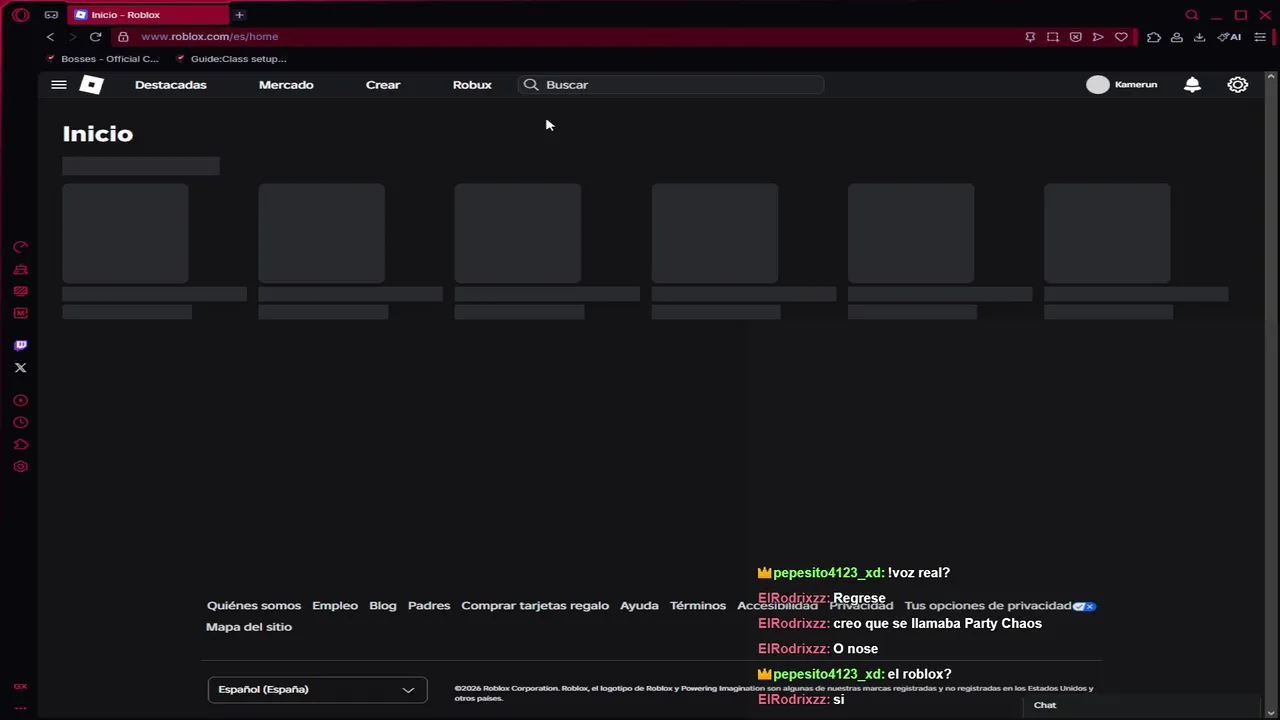Open the Roblox hamburger side menu

point(59,85)
